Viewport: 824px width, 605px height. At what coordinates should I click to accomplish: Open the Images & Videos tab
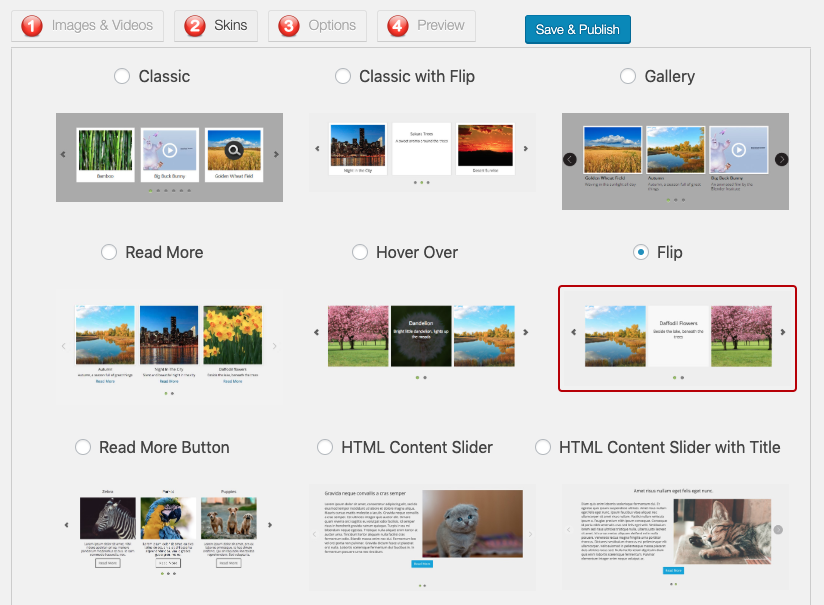[x=87, y=25]
